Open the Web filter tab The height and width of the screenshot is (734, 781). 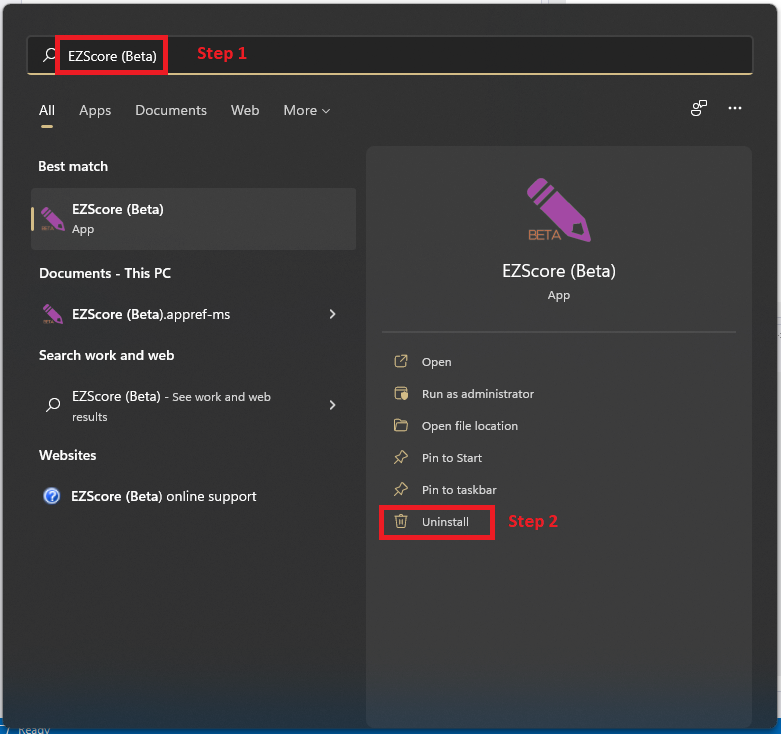coord(245,110)
